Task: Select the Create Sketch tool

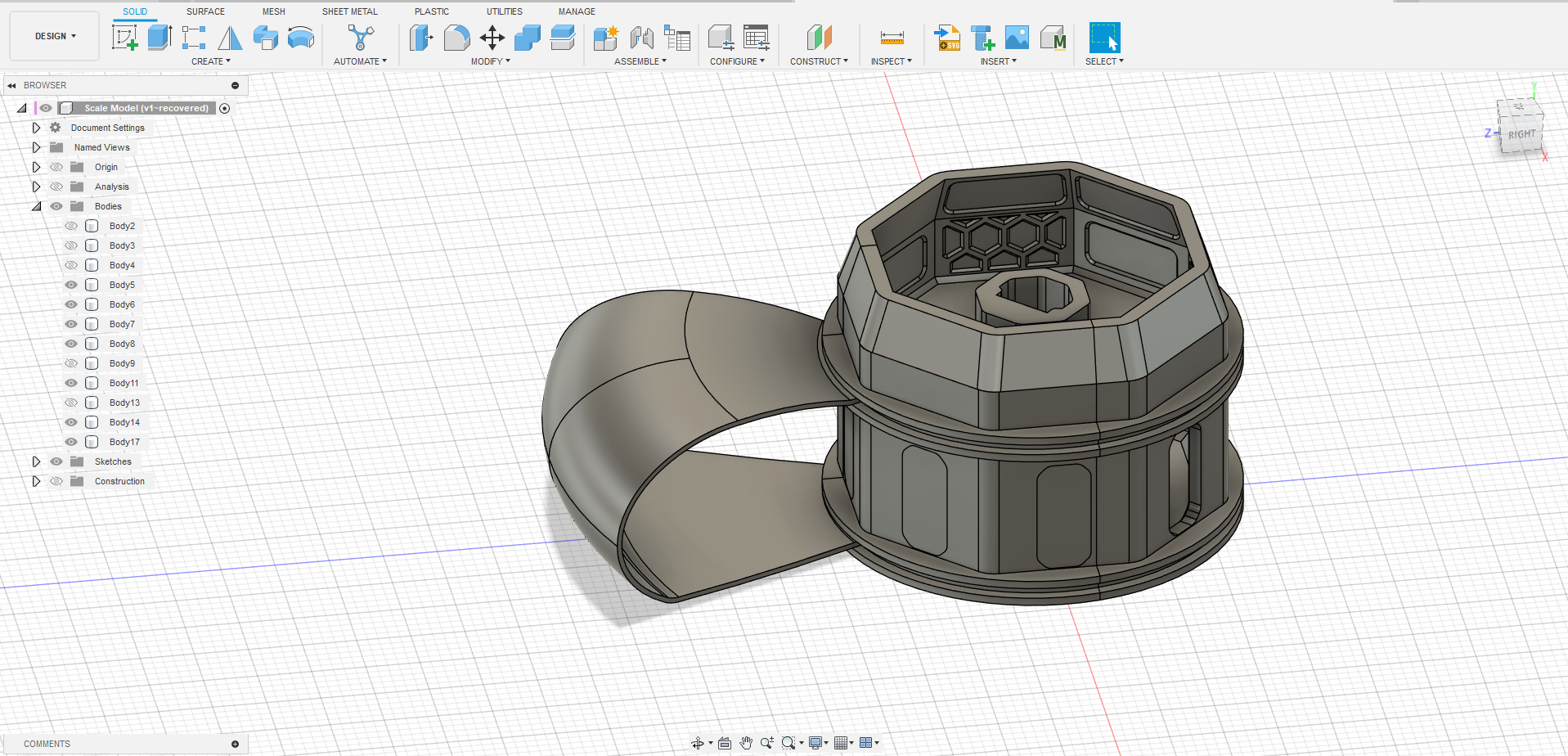Action: (x=124, y=38)
